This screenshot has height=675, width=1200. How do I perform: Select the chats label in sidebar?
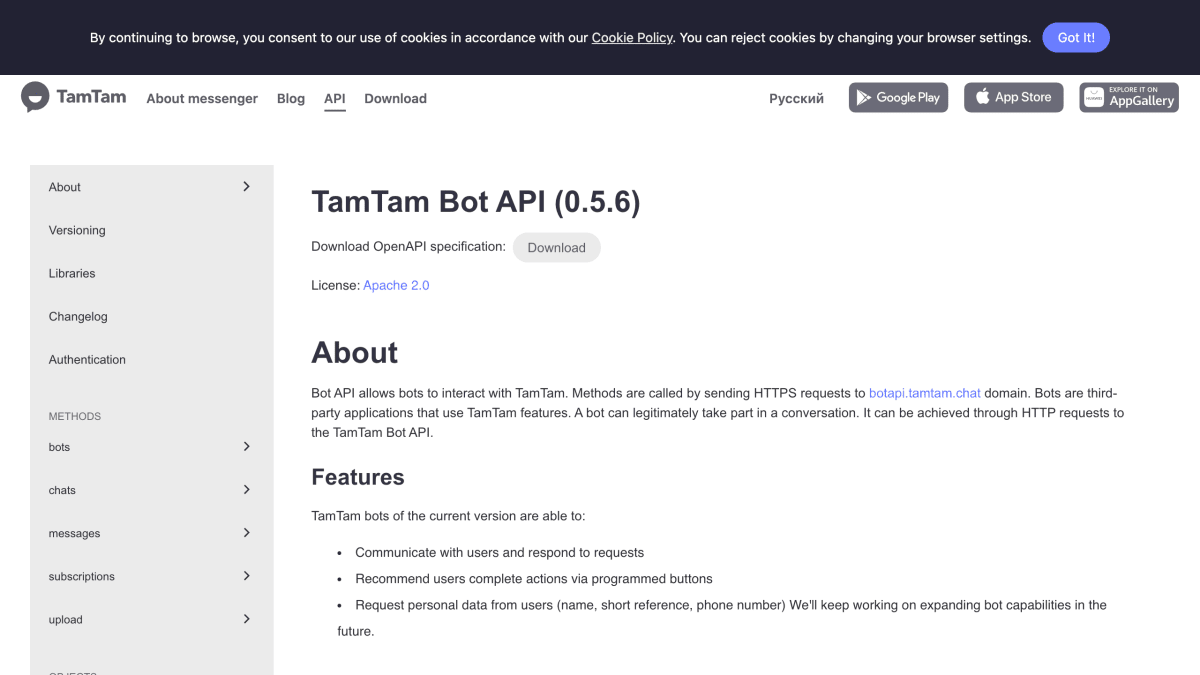point(62,490)
